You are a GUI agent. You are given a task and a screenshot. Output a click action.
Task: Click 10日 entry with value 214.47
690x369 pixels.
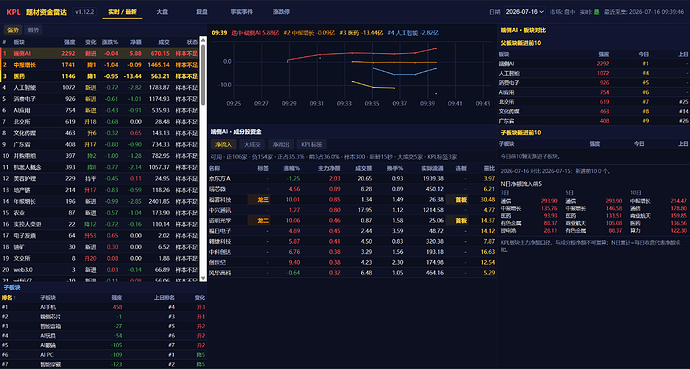[658, 201]
